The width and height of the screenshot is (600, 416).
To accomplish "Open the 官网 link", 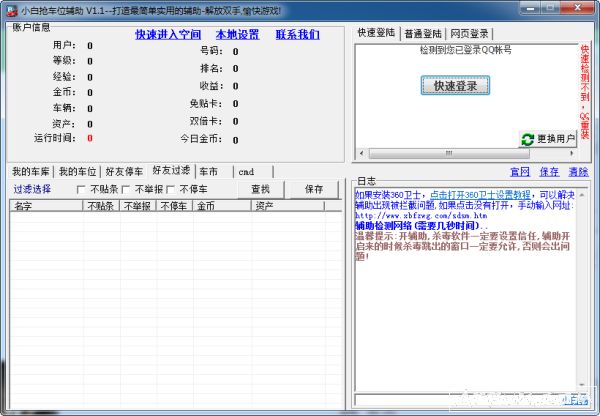I will tap(520, 172).
